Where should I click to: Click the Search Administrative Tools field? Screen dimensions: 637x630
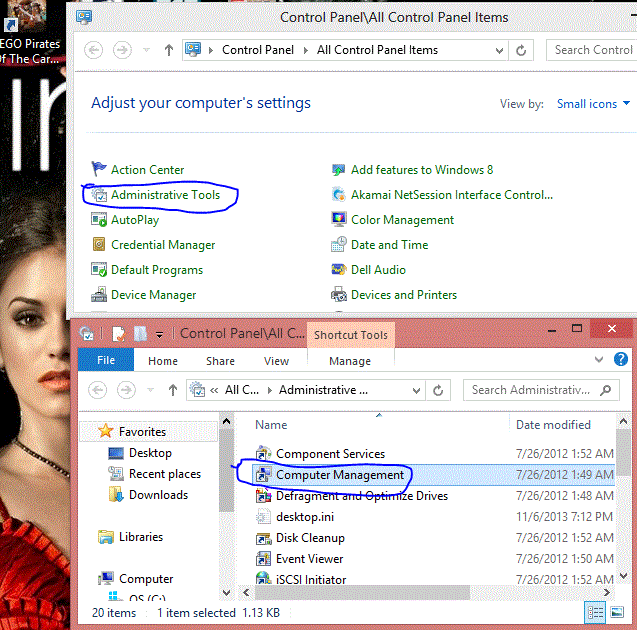[x=541, y=390]
